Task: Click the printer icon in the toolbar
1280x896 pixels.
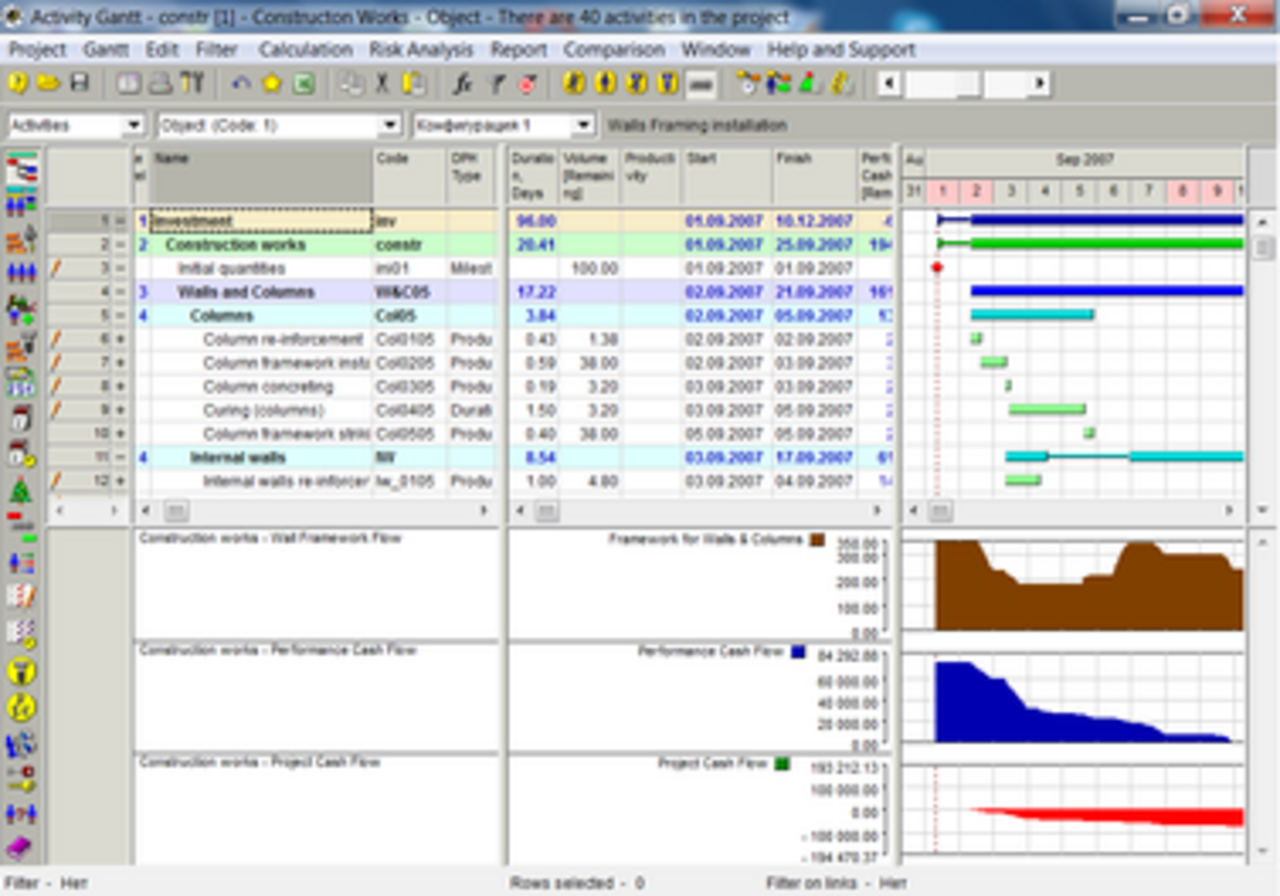Action: click(x=160, y=84)
